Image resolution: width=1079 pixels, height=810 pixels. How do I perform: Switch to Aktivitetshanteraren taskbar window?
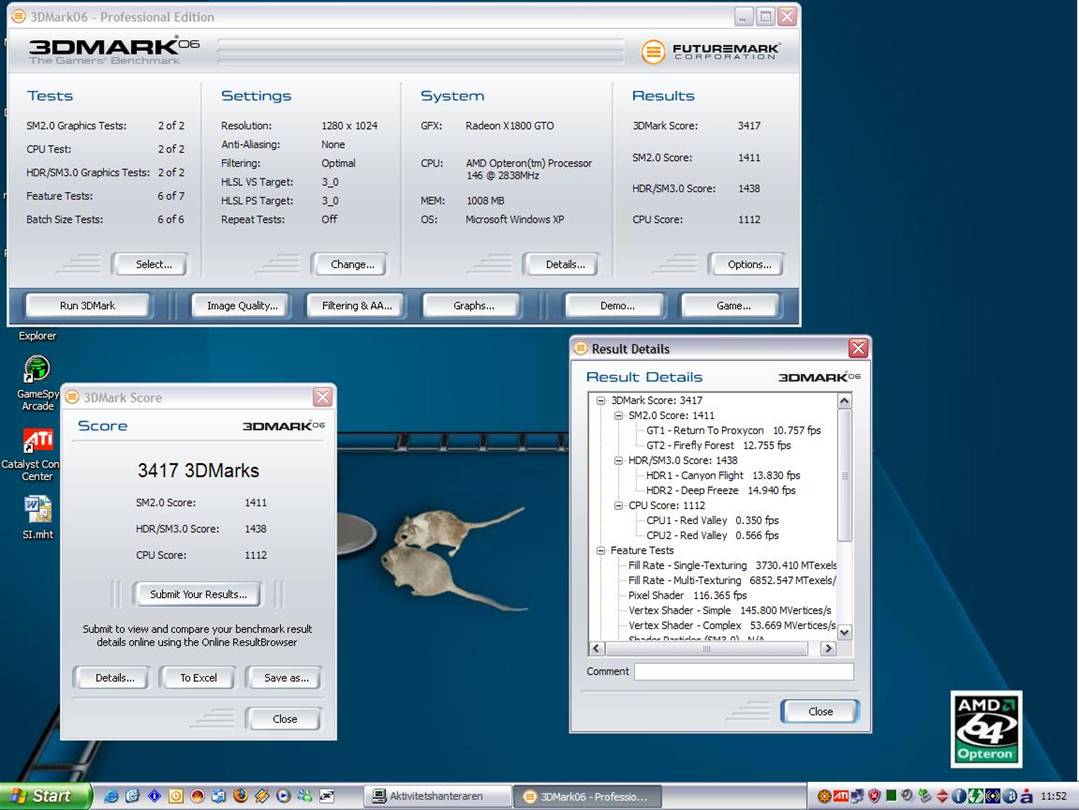point(437,796)
